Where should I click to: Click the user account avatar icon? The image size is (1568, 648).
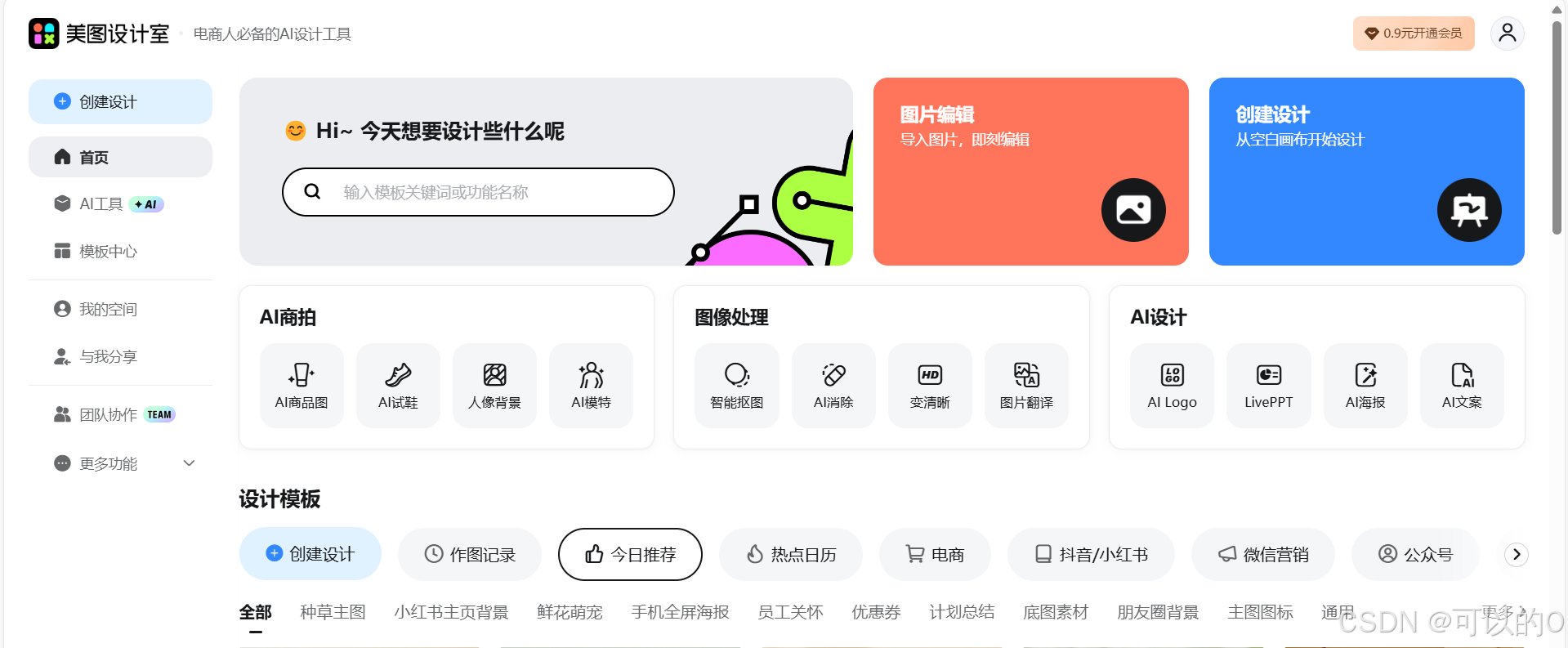(1508, 34)
